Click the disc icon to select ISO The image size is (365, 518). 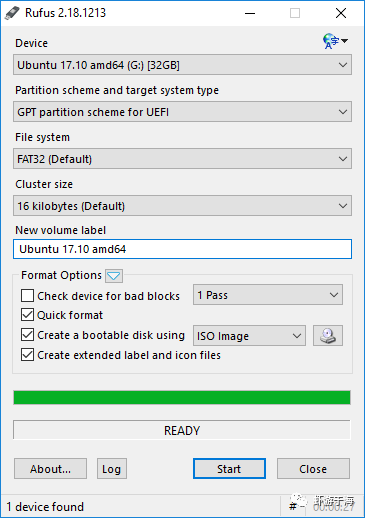[328, 336]
